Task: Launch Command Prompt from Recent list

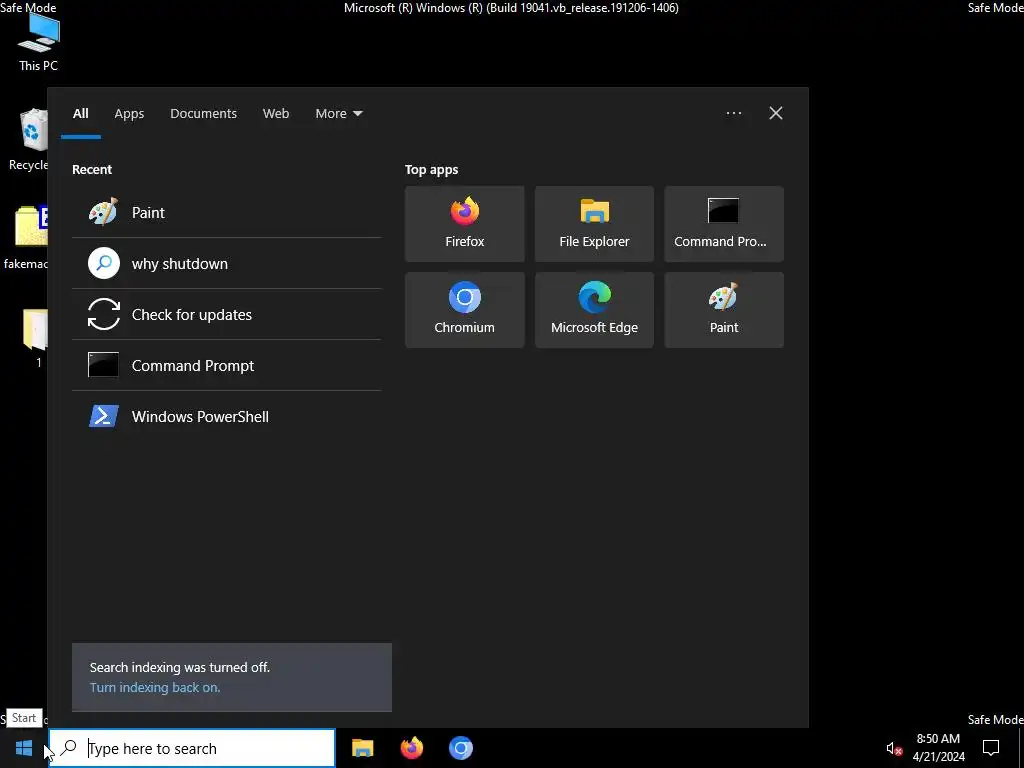Action: 227,365
